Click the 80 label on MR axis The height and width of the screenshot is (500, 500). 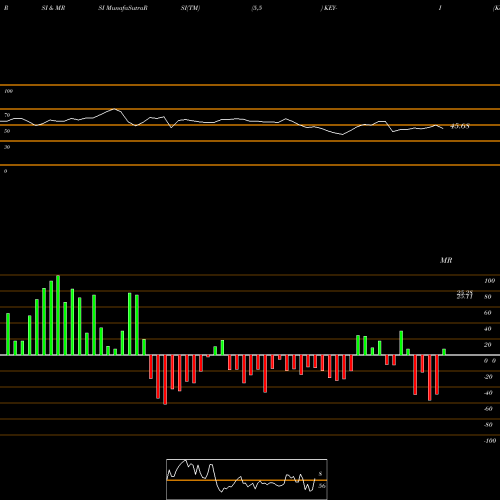coord(488,297)
